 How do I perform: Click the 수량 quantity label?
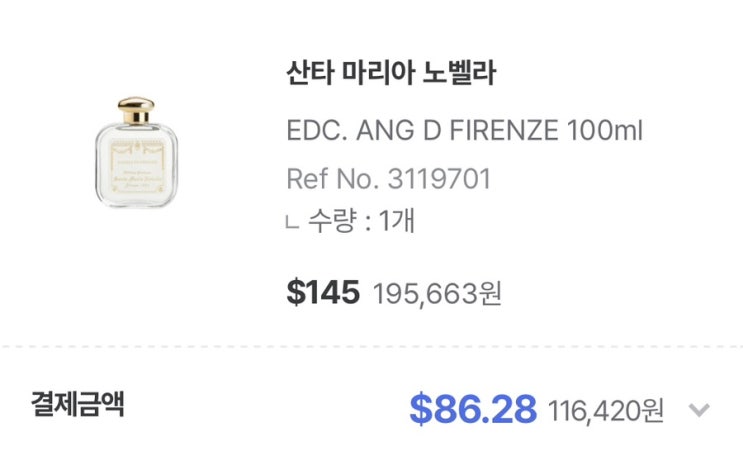[329, 221]
